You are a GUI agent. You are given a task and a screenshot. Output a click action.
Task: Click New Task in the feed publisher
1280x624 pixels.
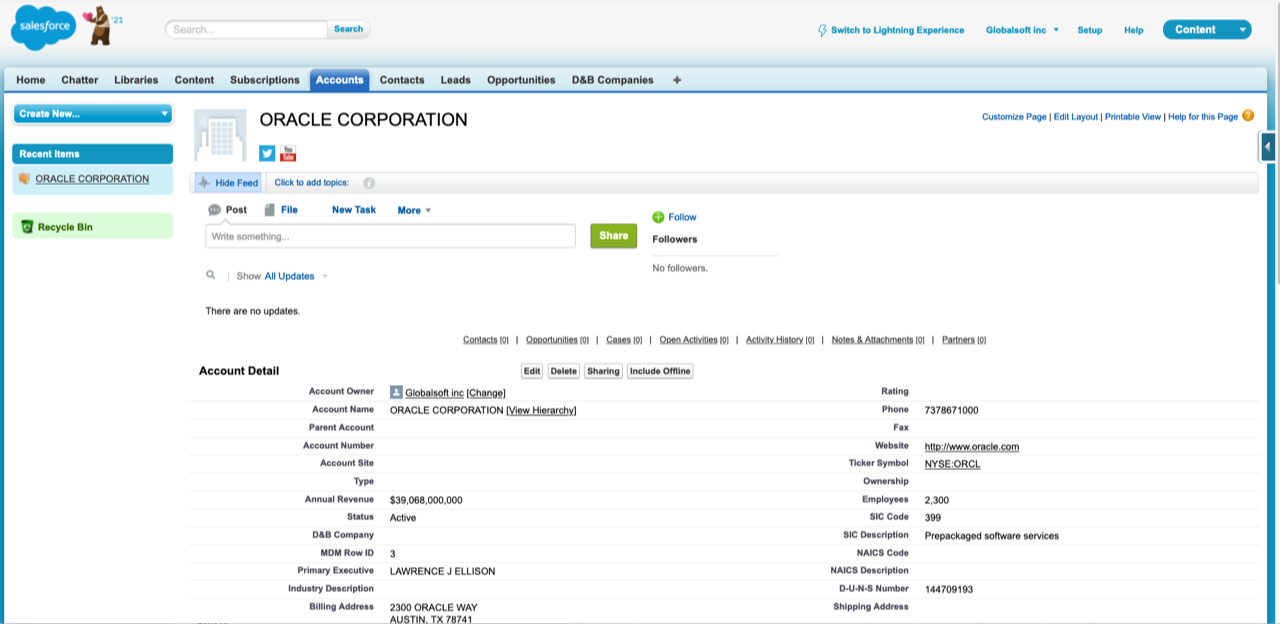coord(354,210)
